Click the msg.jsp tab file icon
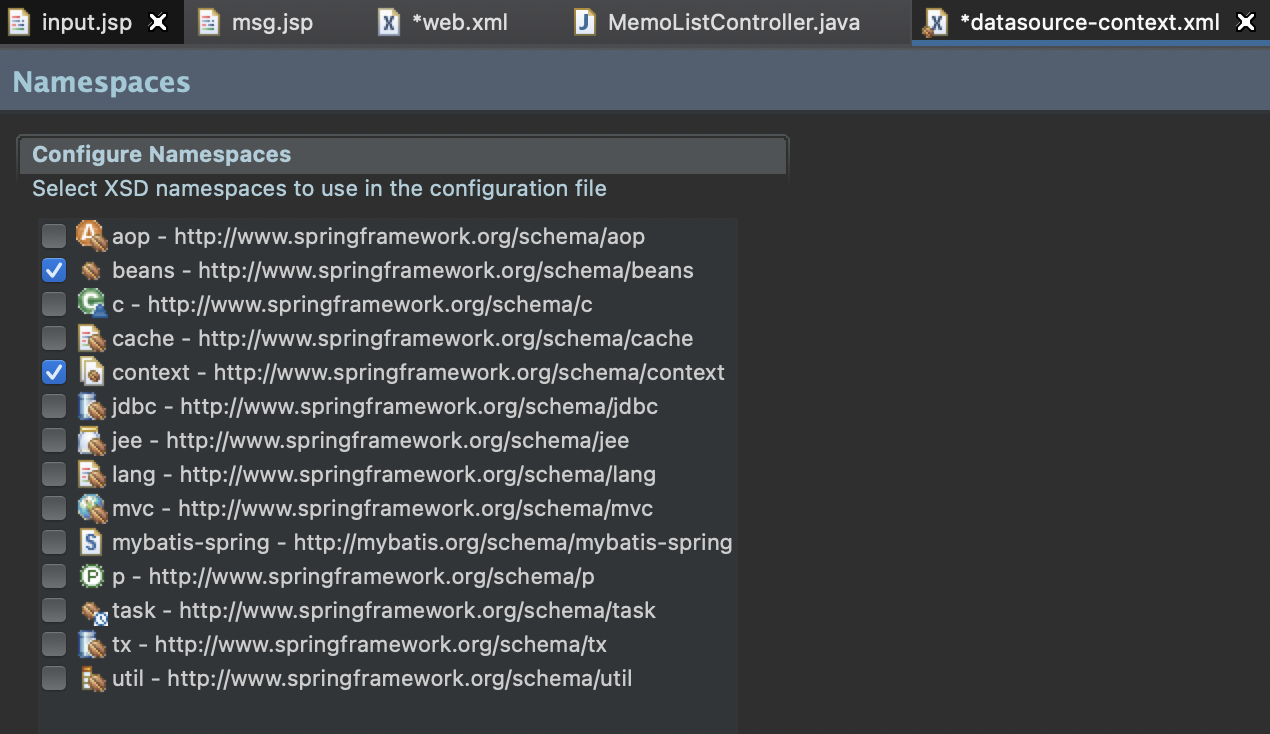 tap(208, 22)
